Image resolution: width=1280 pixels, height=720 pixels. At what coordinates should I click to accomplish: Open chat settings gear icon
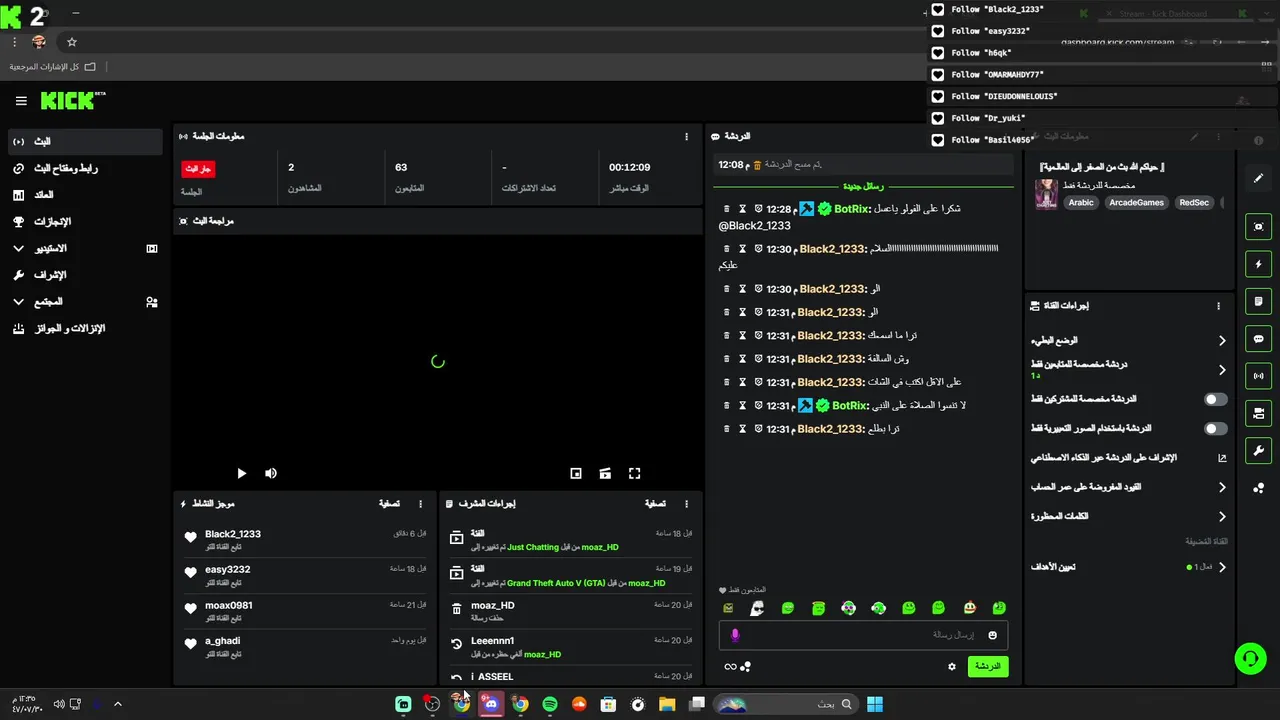[952, 667]
